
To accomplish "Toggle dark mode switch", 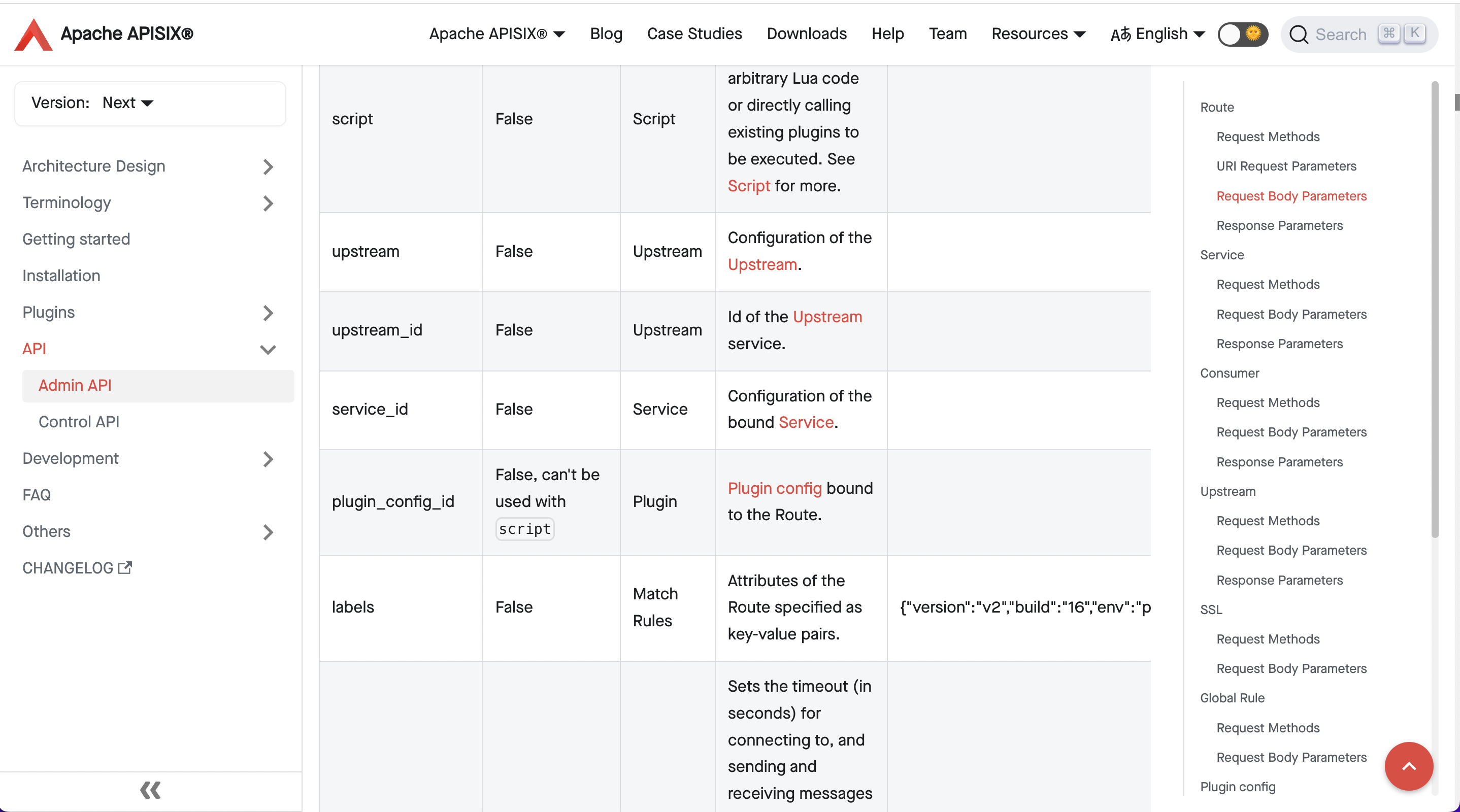I will (x=1242, y=34).
